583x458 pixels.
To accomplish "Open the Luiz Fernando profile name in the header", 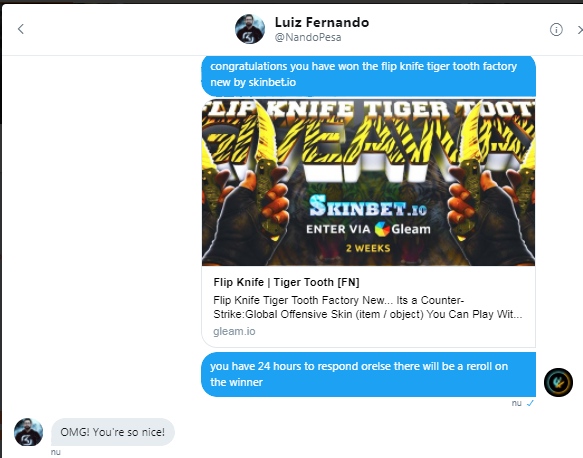I will (x=322, y=22).
